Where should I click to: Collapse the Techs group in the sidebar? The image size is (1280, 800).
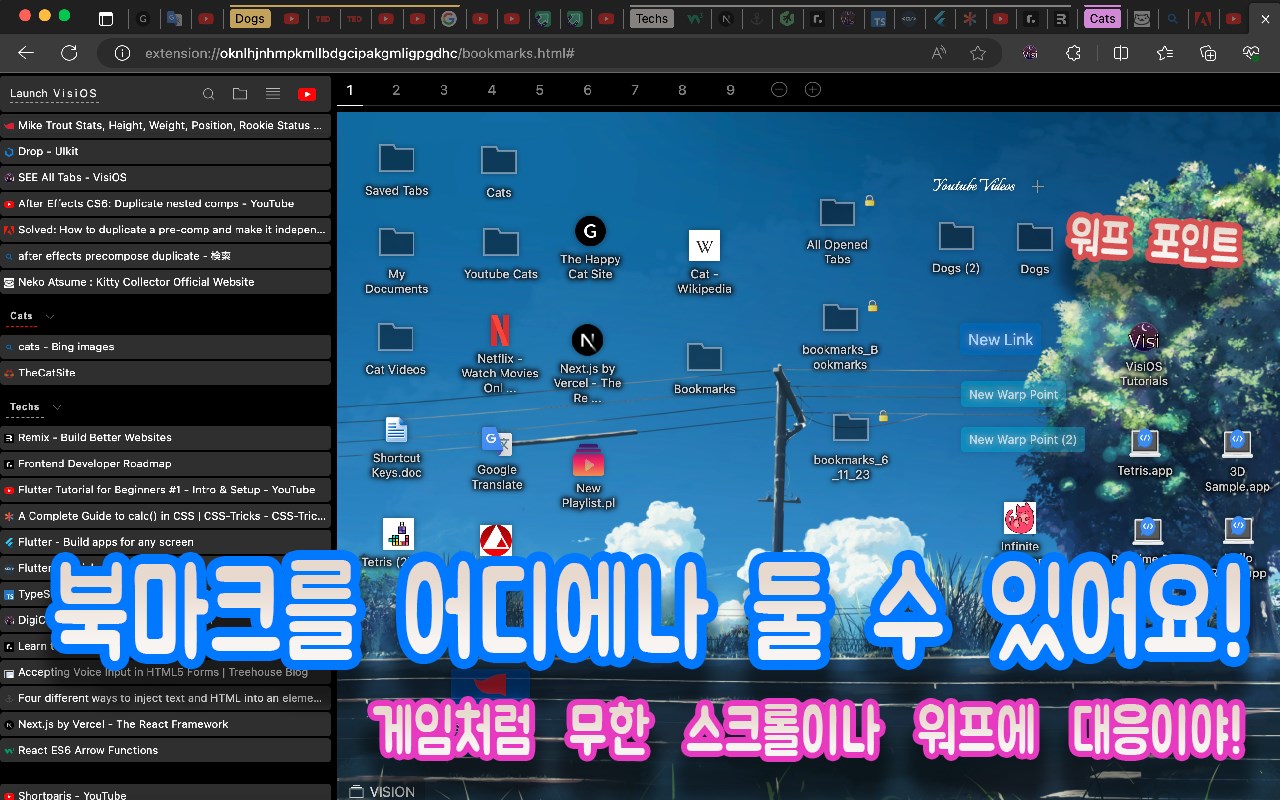pyautogui.click(x=57, y=407)
